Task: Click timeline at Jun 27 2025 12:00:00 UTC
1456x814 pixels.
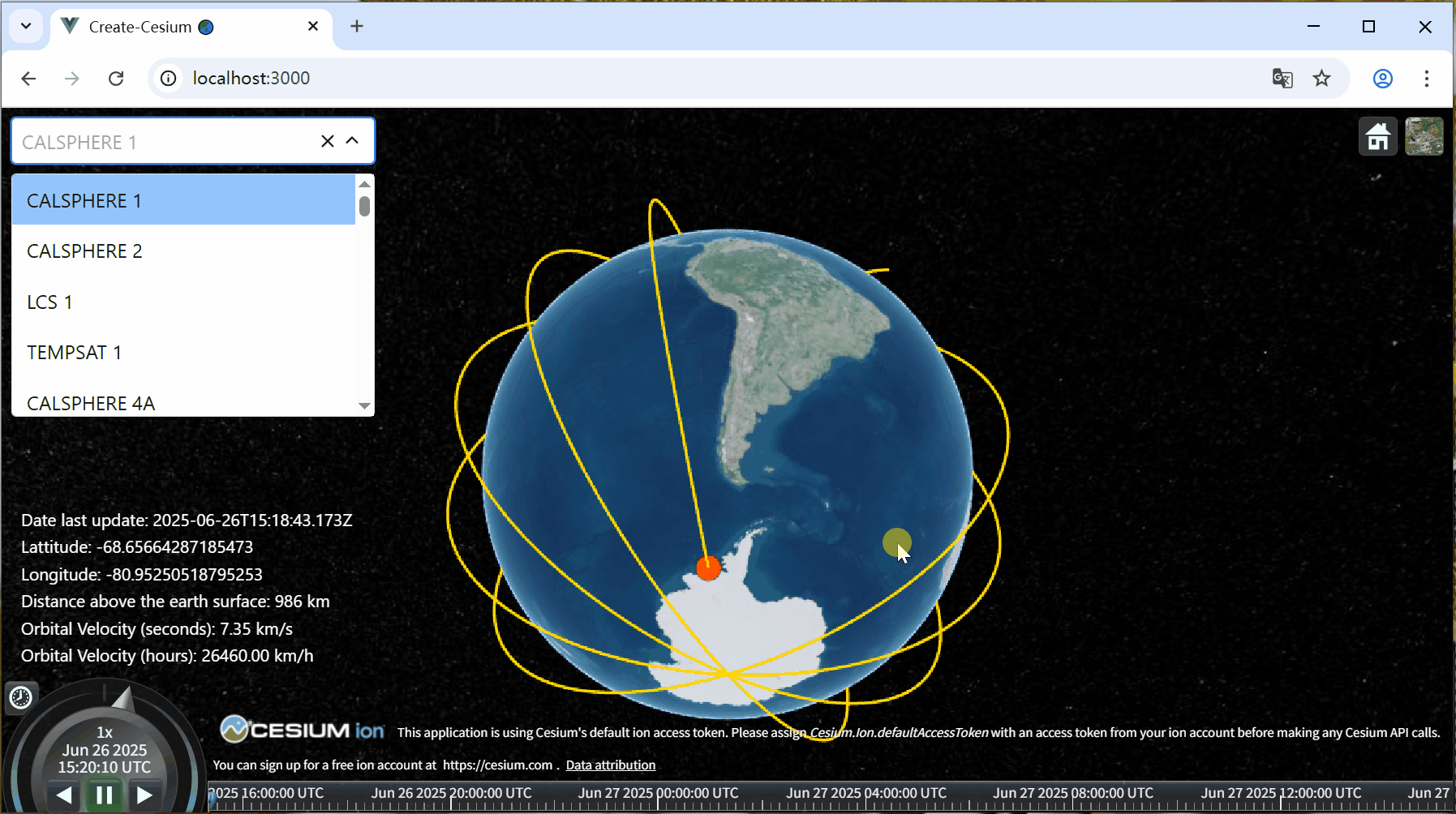Action: 1282,794
